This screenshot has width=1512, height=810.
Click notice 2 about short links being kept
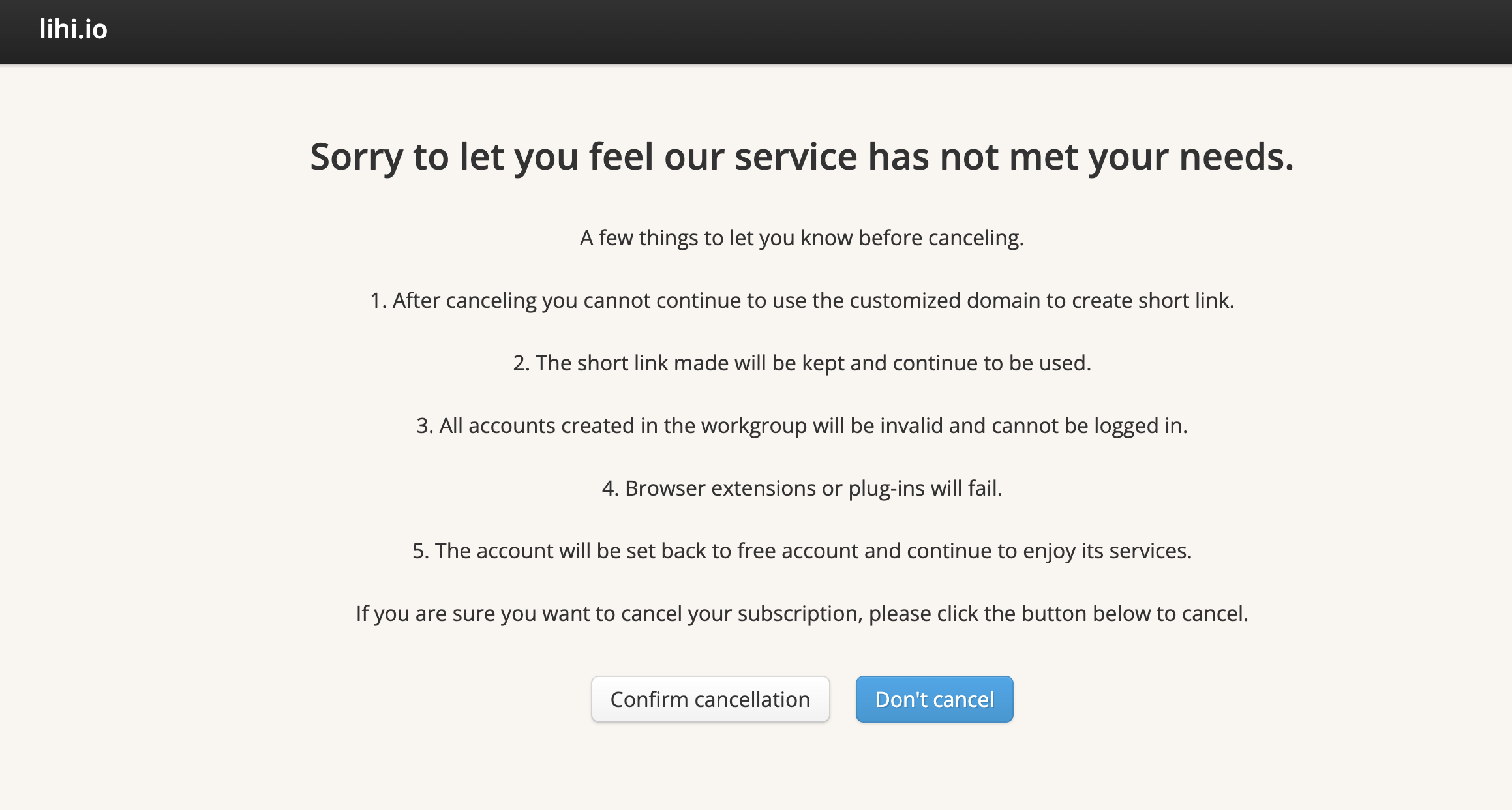click(802, 363)
